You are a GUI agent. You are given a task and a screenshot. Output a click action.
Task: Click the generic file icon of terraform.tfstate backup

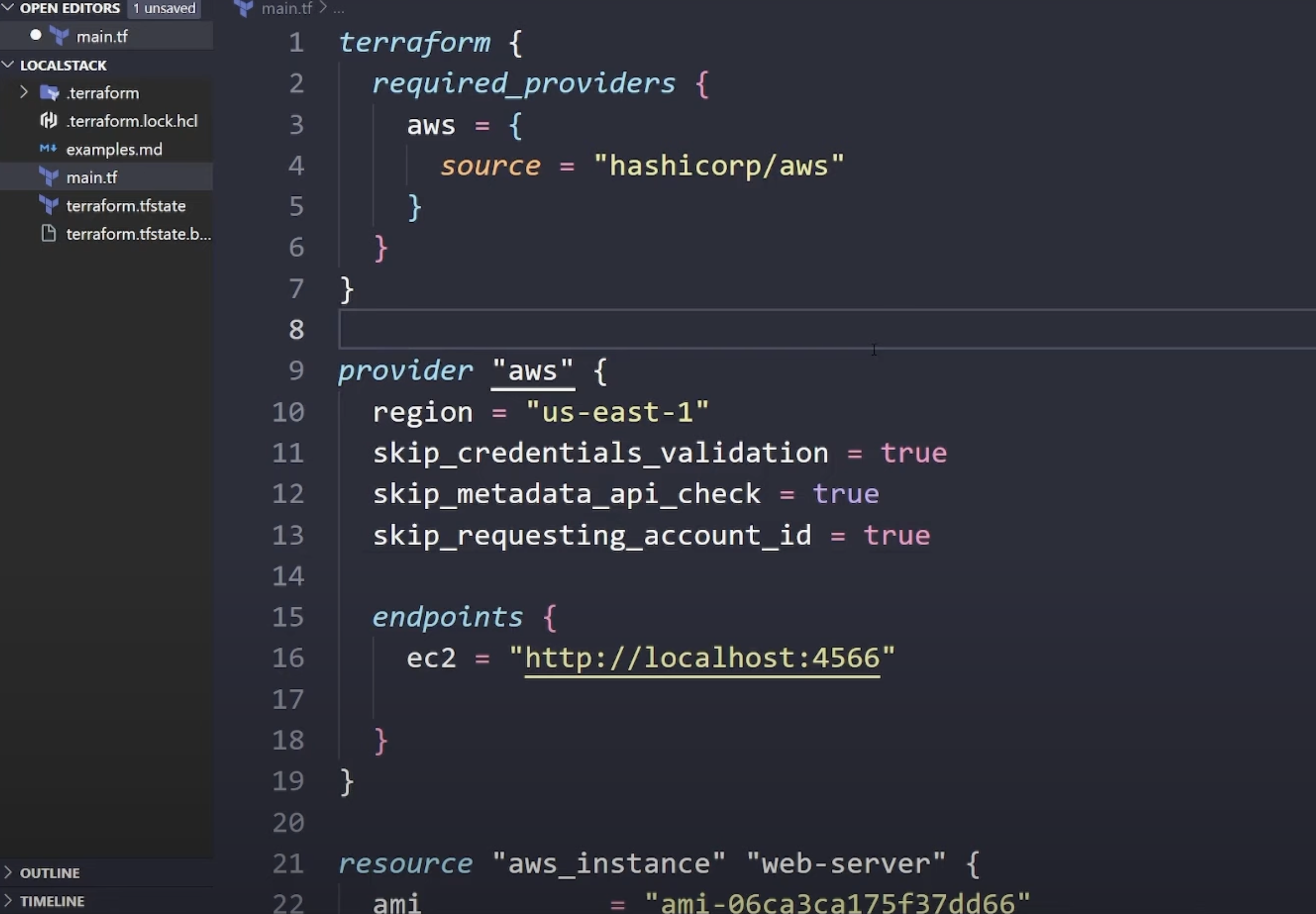(49, 234)
